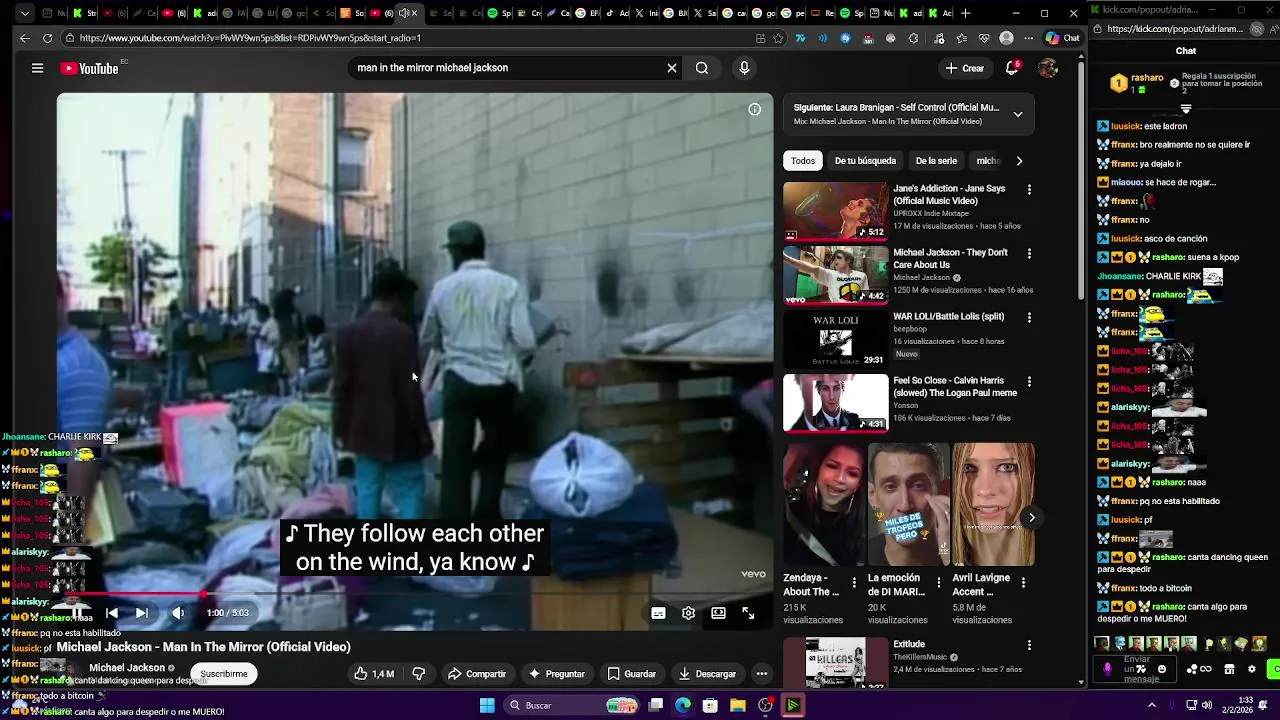Screen dimensions: 1280x720
Task: Seek on the red video progress bar
Action: coord(414,594)
